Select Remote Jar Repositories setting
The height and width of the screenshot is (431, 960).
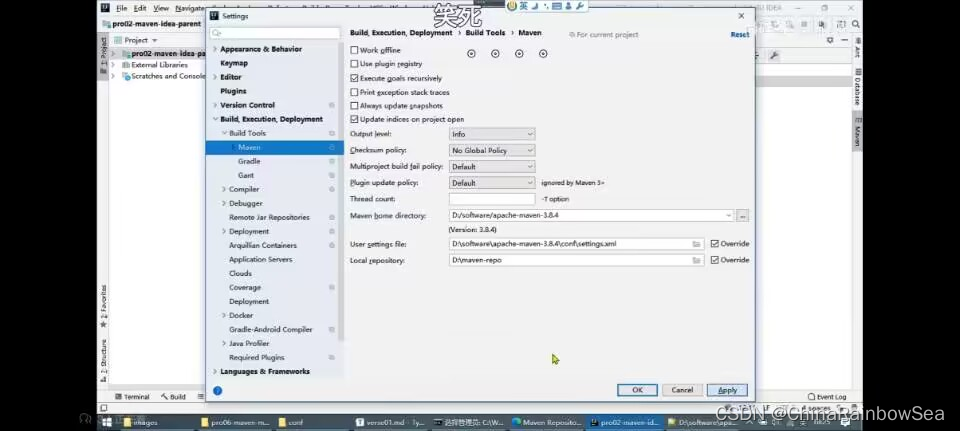point(269,217)
